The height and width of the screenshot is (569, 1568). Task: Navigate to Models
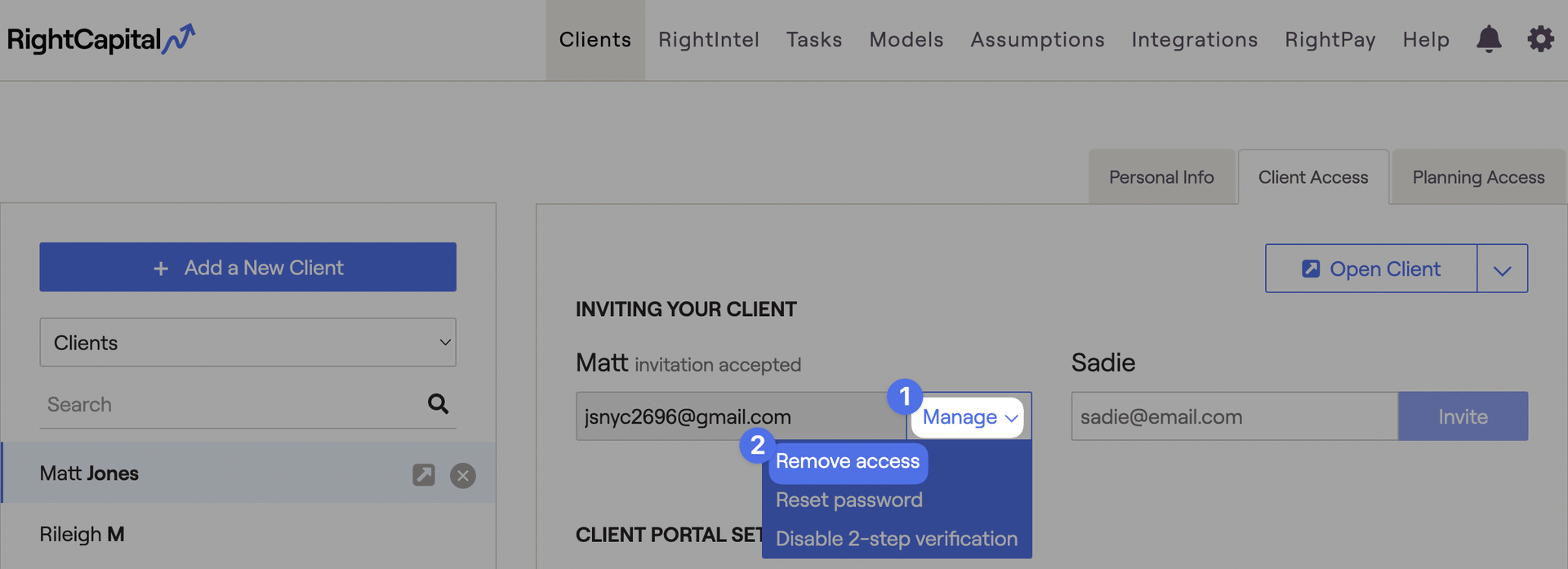(906, 40)
